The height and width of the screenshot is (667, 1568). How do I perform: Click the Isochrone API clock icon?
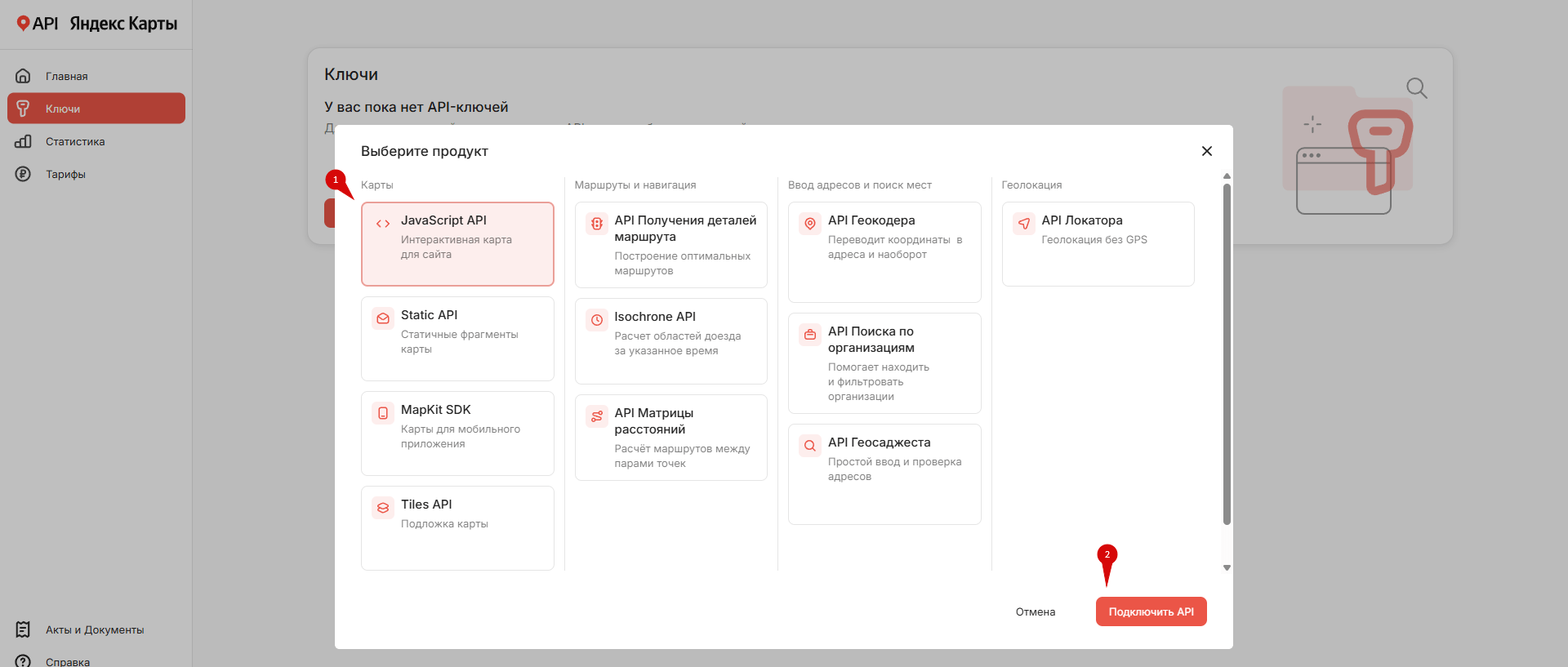coord(597,320)
